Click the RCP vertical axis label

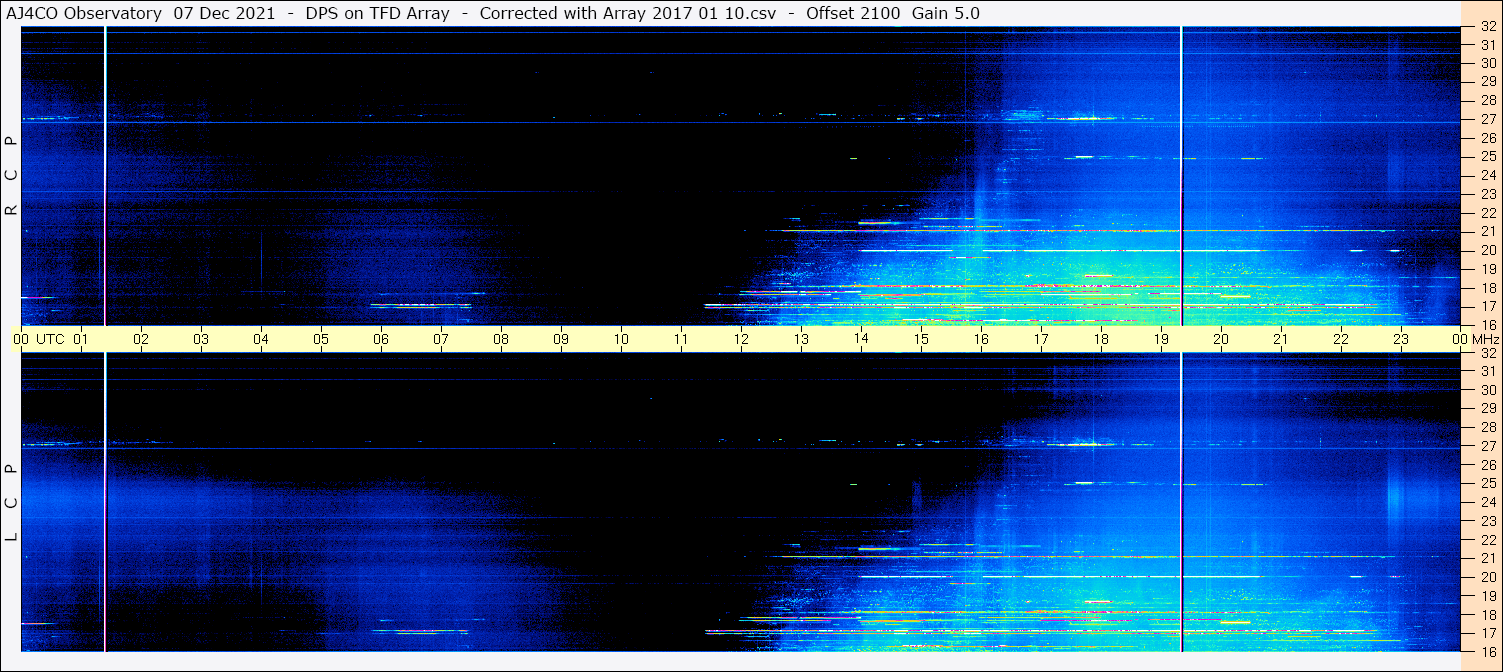pos(11,176)
